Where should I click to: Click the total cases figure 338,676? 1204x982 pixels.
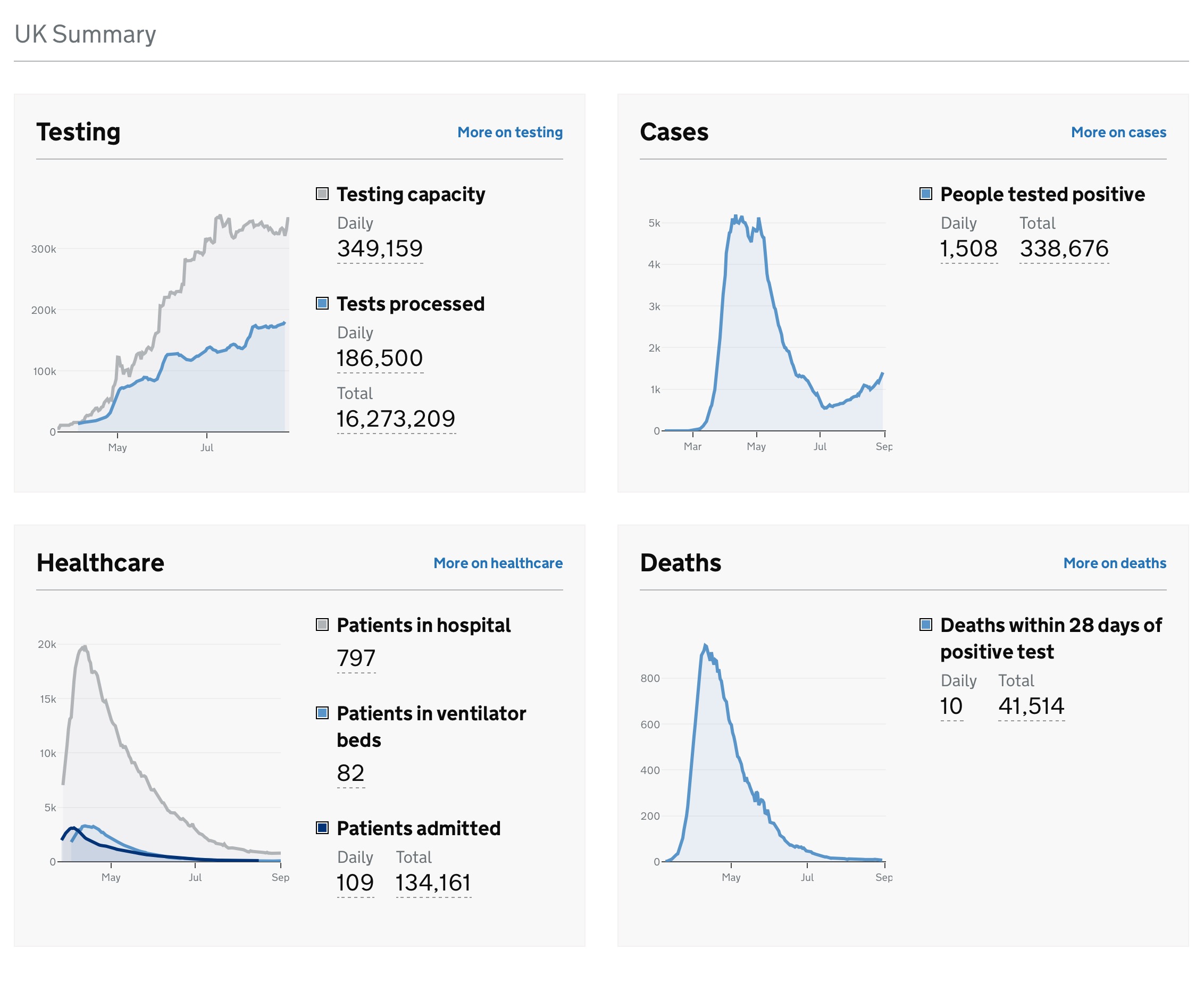[x=1064, y=249]
